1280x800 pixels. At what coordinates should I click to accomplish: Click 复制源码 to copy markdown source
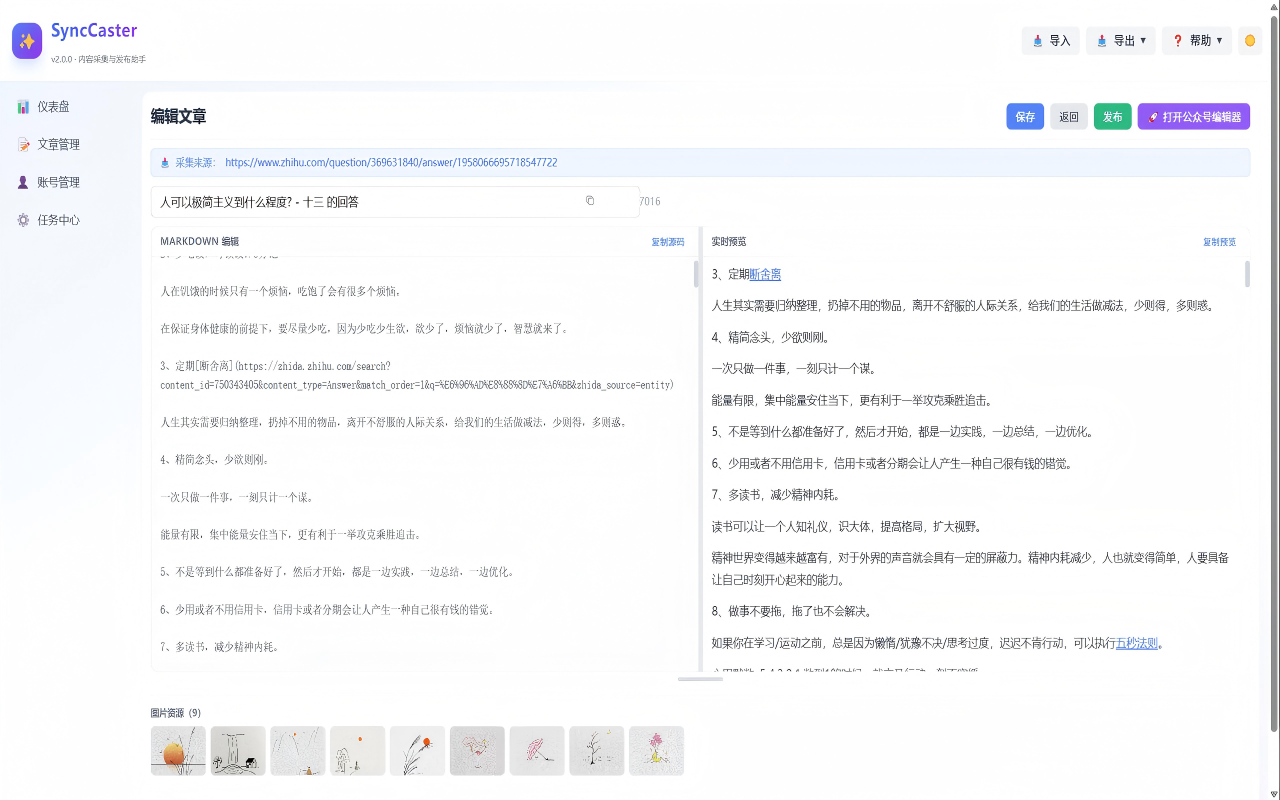pyautogui.click(x=667, y=241)
